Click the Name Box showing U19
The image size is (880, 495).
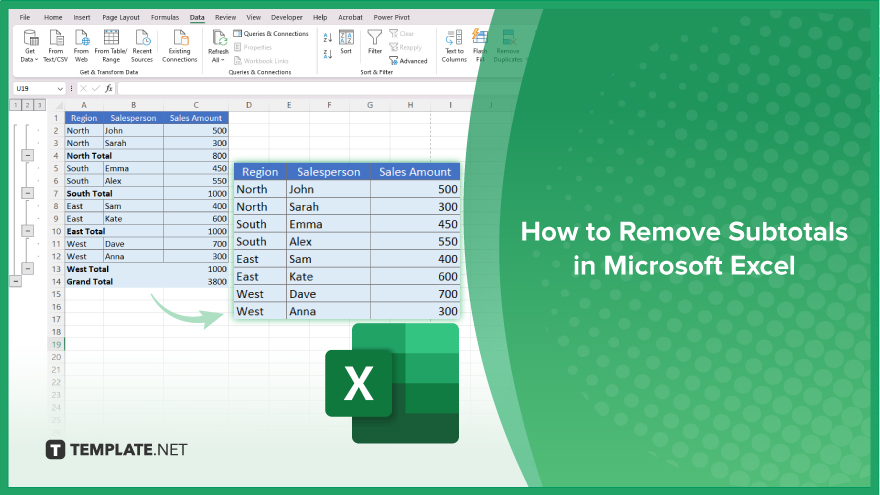pyautogui.click(x=35, y=89)
